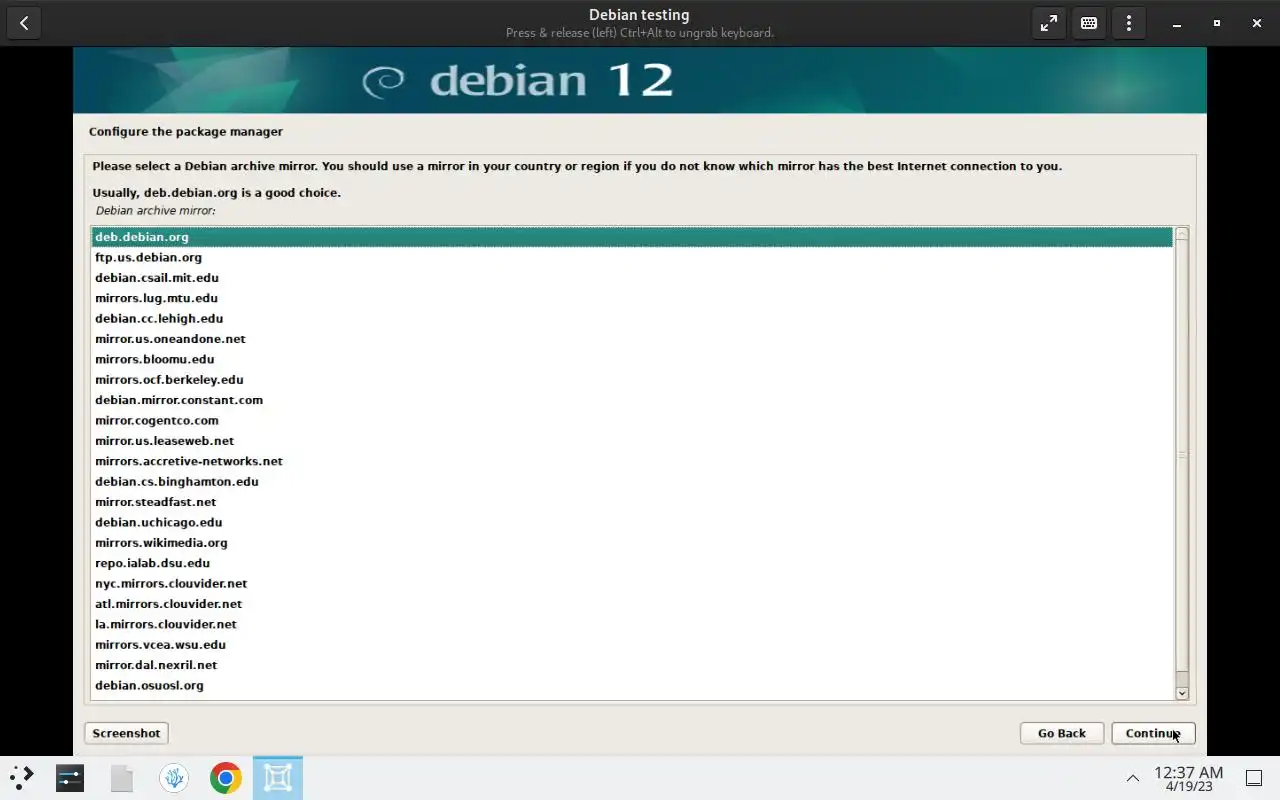Select mirror mirrors.ocf.berkeley.edu
This screenshot has width=1280, height=800.
(x=631, y=380)
